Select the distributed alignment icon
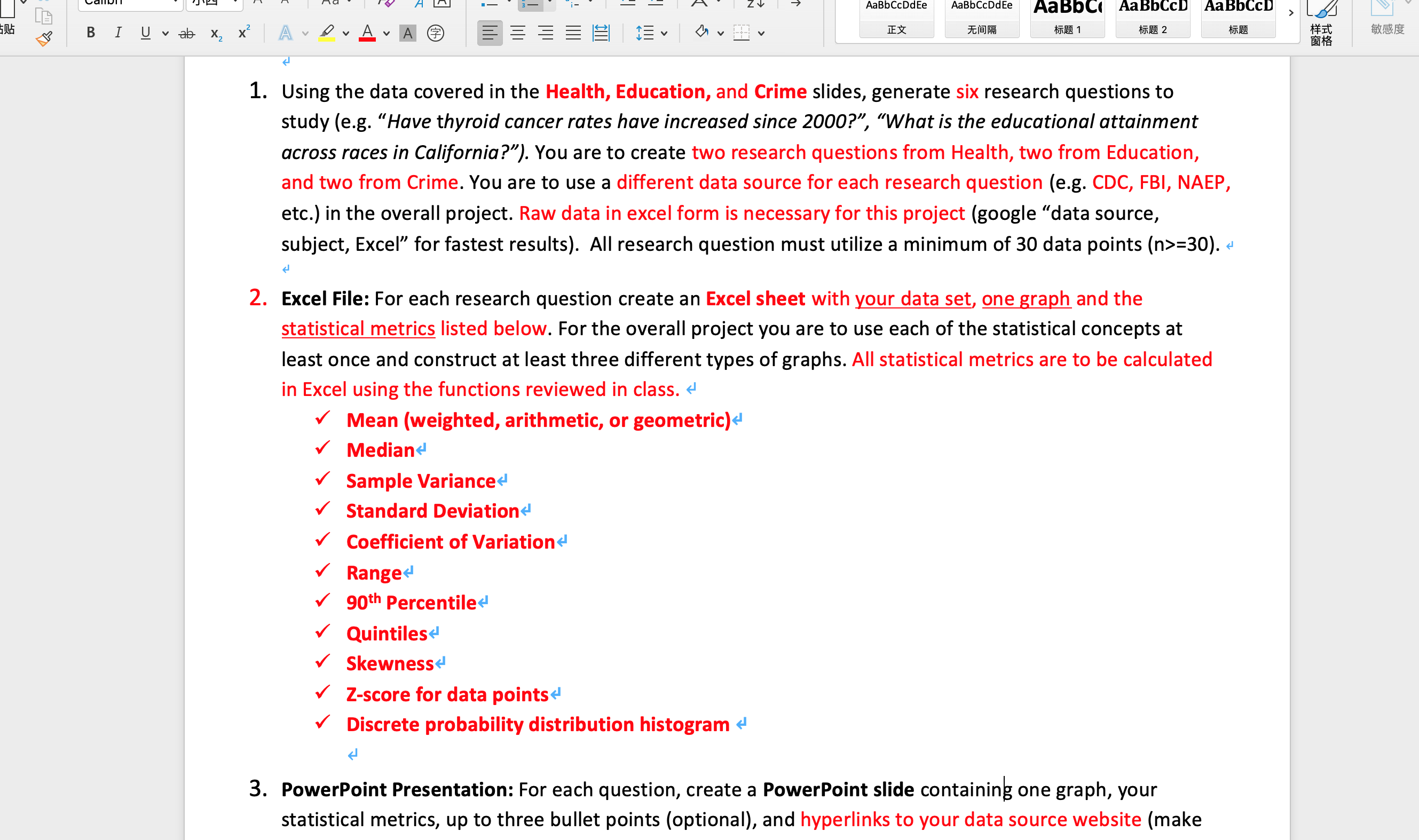1419x840 pixels. click(x=601, y=33)
